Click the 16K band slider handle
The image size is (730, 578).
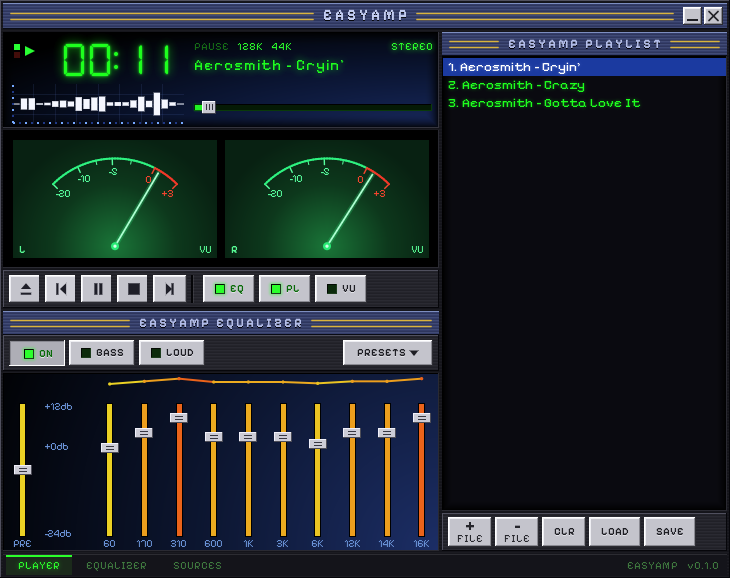pos(421,417)
